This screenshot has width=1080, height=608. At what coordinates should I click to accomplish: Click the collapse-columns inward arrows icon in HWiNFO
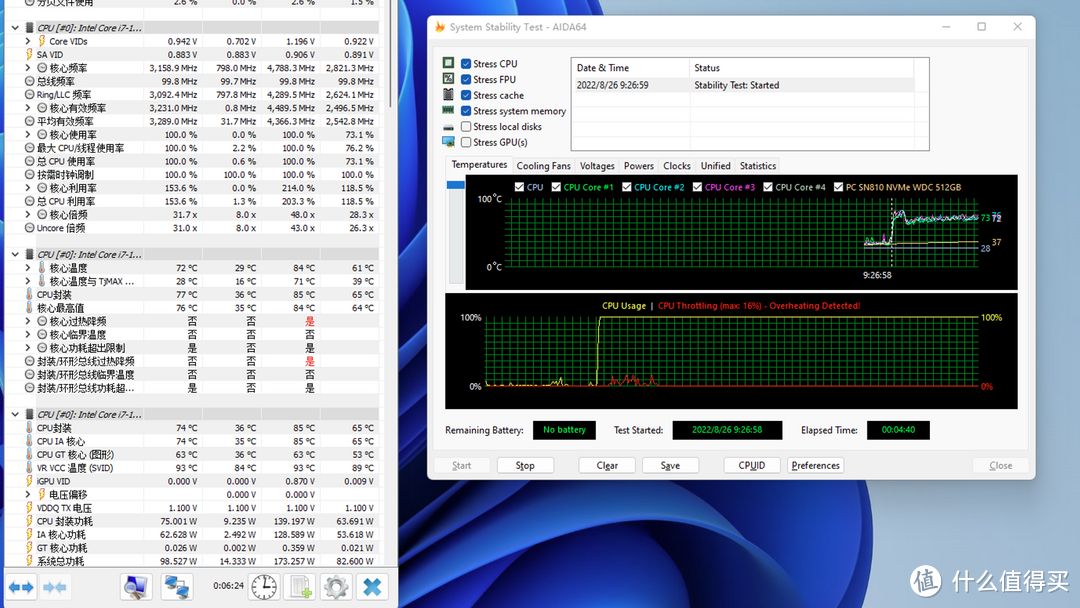tap(55, 587)
